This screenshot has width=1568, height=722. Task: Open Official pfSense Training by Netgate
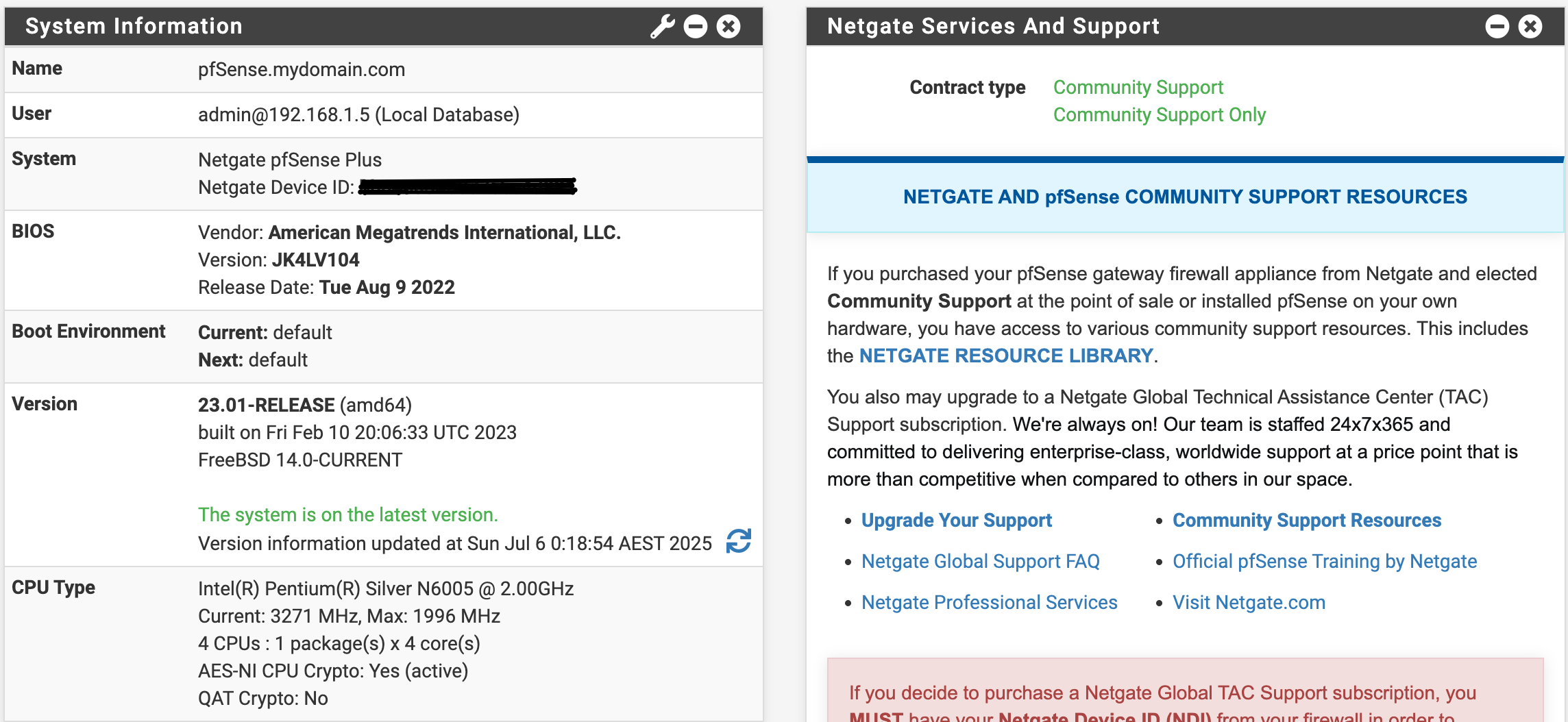pos(1324,562)
